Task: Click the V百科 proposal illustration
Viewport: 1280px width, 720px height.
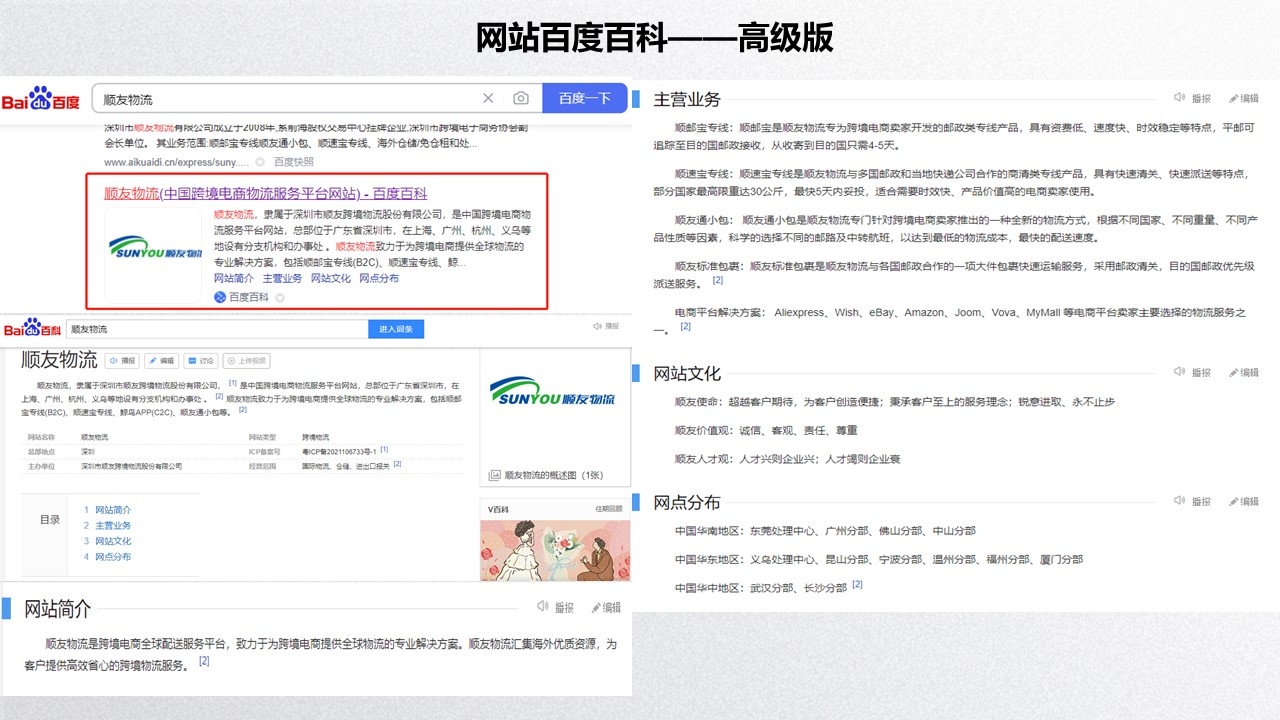Action: pos(555,550)
